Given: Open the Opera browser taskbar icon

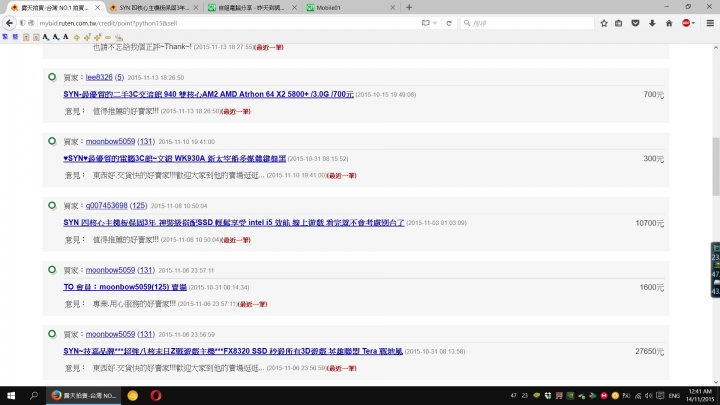Looking at the screenshot, I should coord(156,395).
